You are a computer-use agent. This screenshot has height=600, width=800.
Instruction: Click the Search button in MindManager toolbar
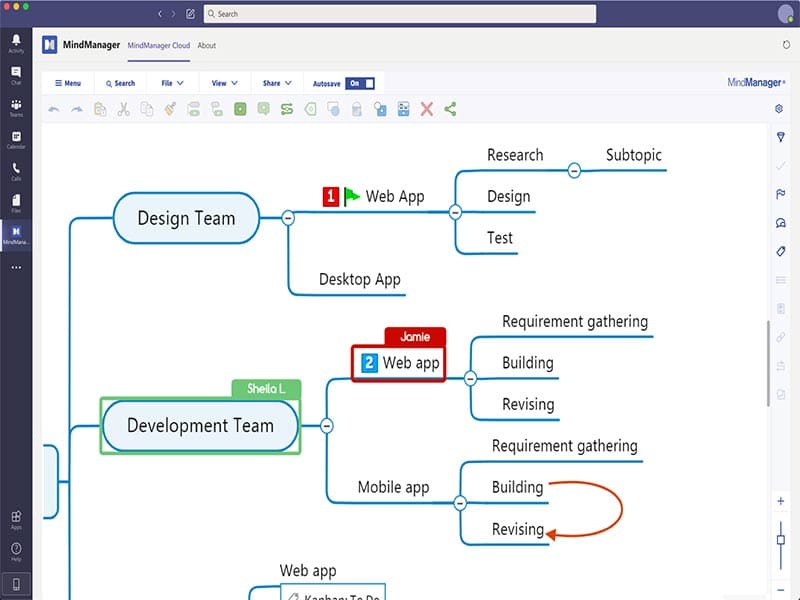[x=120, y=83]
